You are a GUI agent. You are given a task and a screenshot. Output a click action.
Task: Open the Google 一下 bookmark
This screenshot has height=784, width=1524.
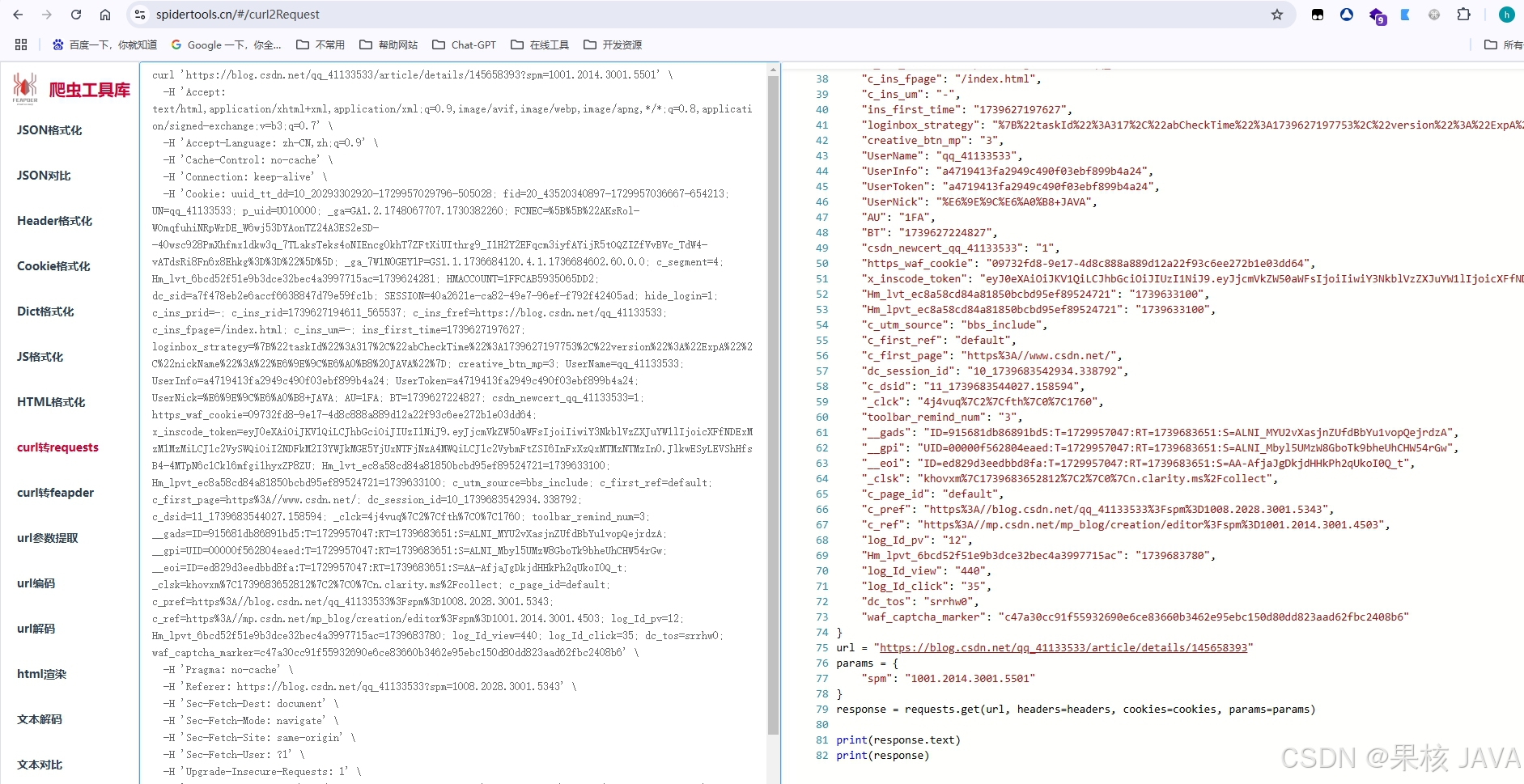coord(225,44)
